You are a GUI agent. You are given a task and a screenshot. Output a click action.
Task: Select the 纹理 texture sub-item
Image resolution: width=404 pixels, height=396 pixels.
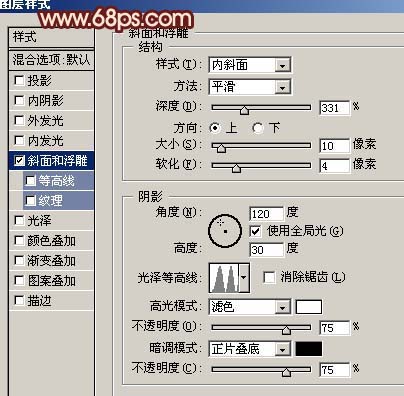click(58, 201)
